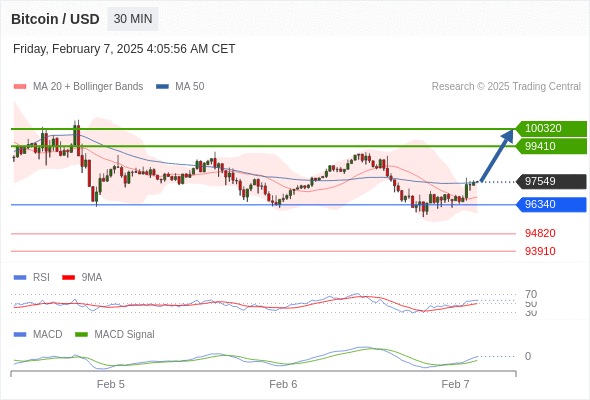Click the 30 MIN timeframe badge
The image size is (590, 400).
coord(133,19)
